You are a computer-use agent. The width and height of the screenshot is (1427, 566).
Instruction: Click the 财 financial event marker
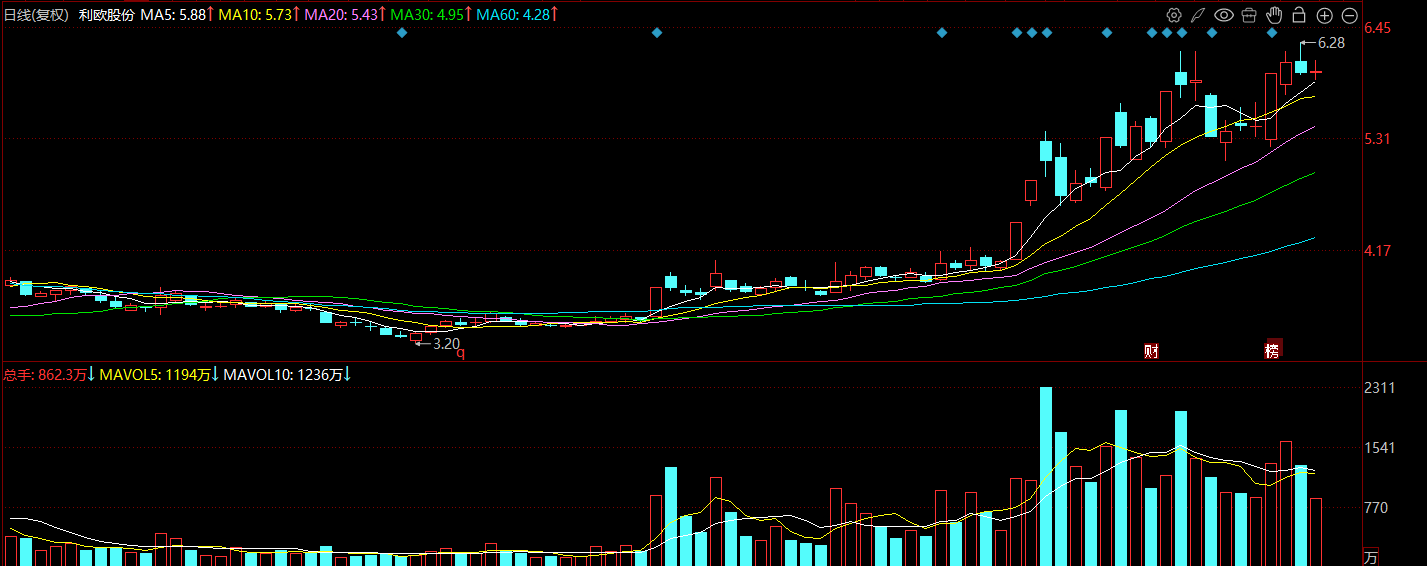(1152, 351)
